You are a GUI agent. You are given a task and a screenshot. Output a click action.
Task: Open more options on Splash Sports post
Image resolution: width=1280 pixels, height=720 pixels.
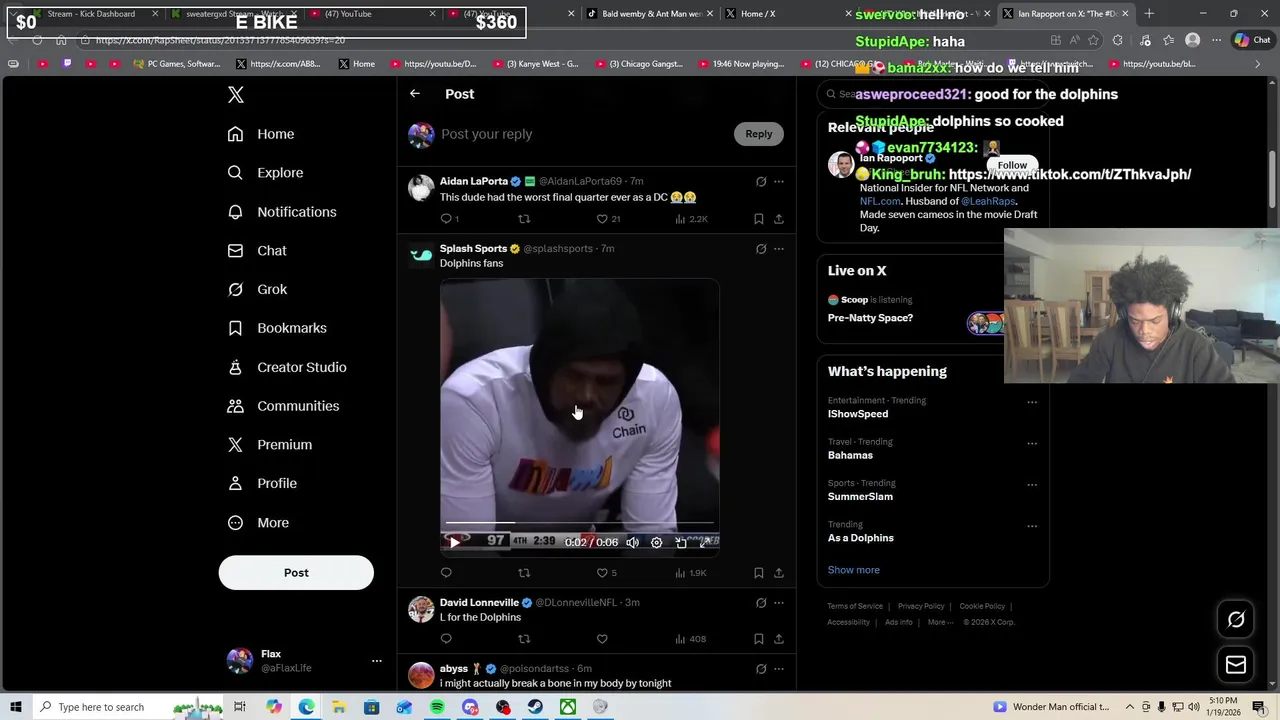click(x=779, y=249)
